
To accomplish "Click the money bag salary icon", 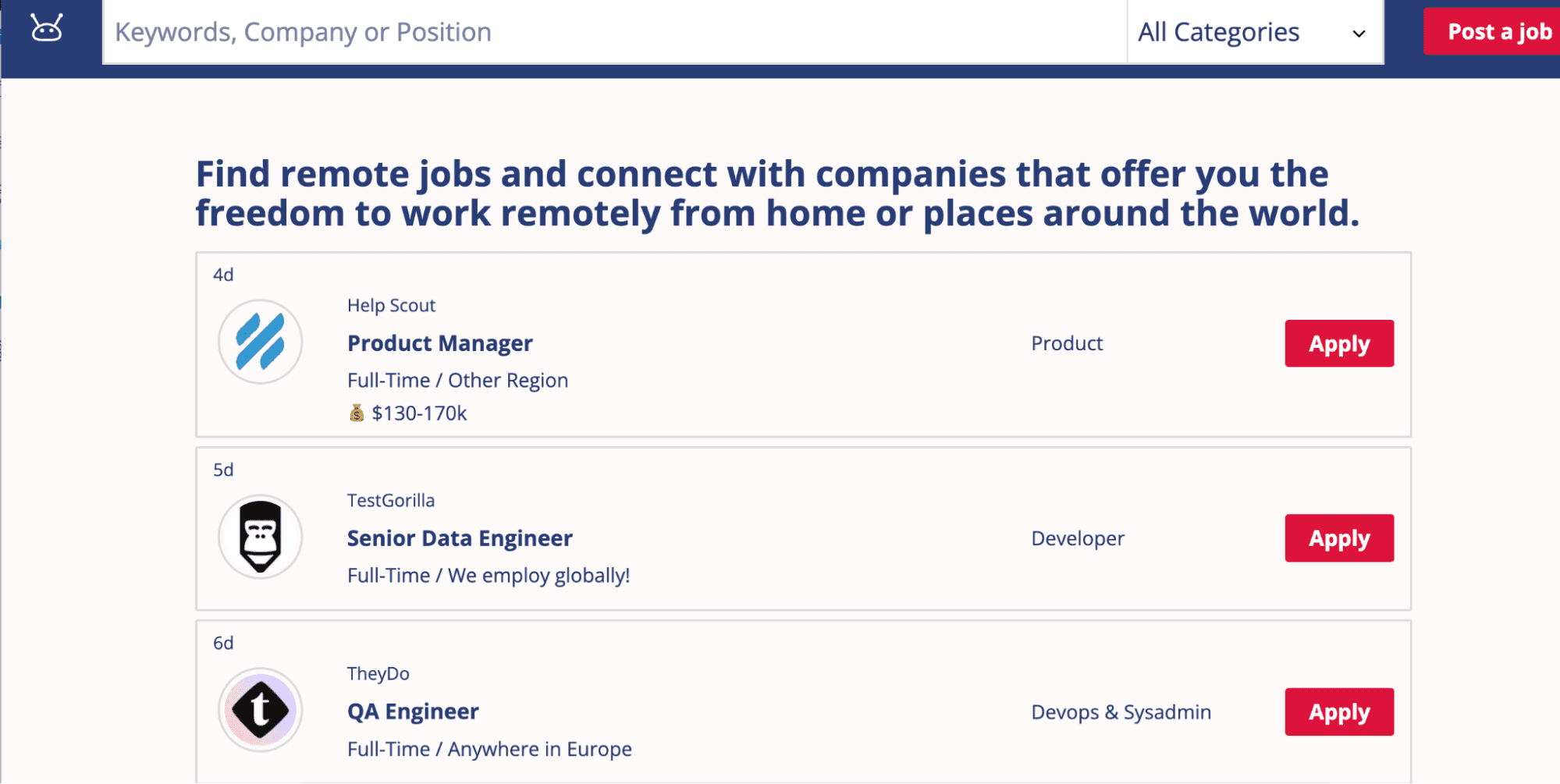I will tap(357, 413).
